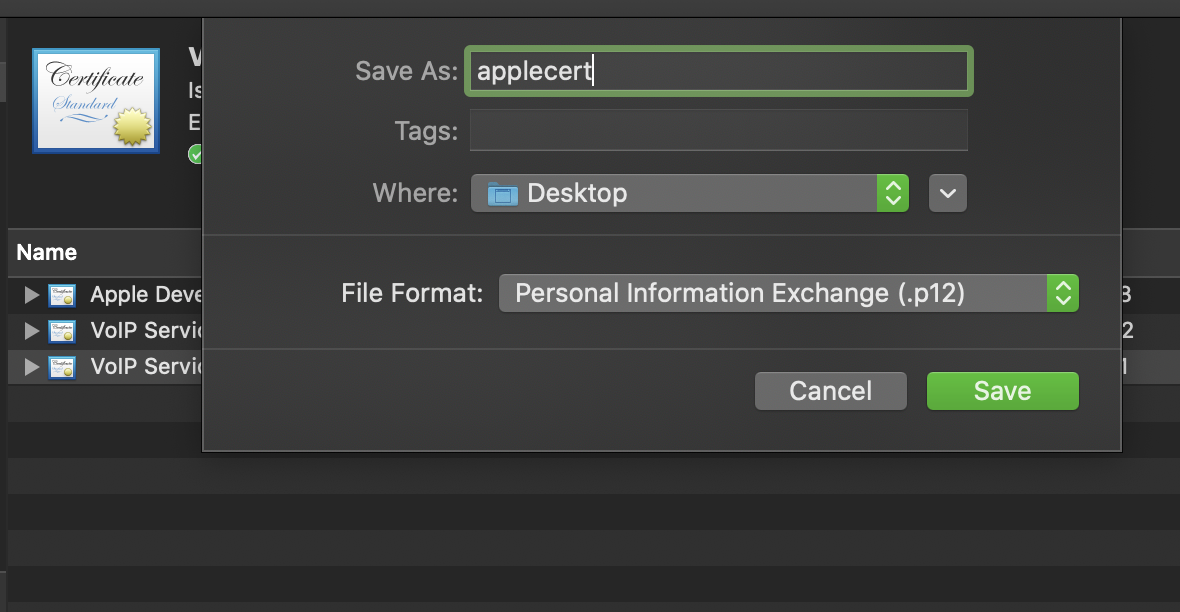Image resolution: width=1180 pixels, height=612 pixels.
Task: Click inside the empty Tags field
Action: point(718,130)
